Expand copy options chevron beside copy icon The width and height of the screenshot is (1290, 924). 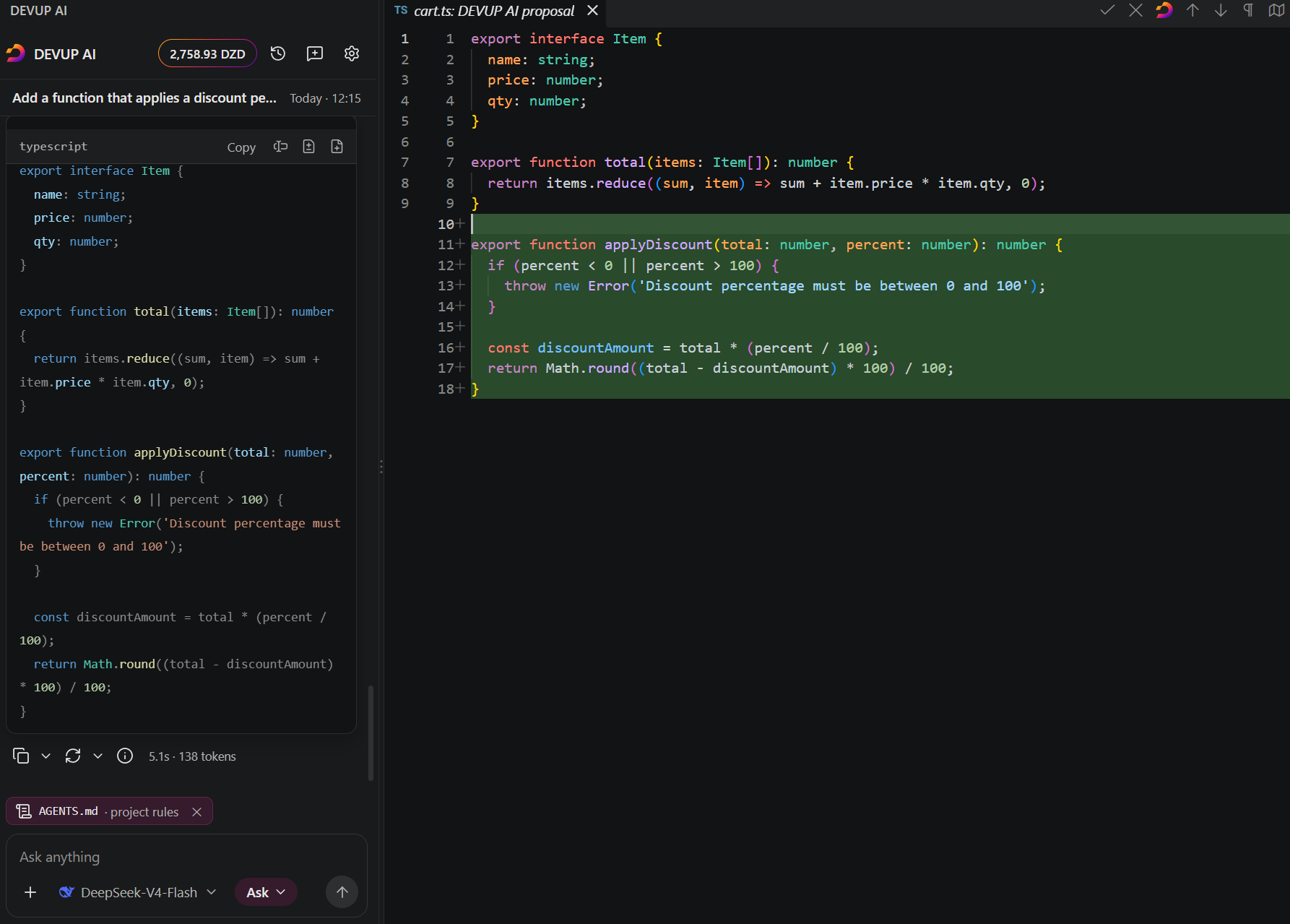[46, 756]
